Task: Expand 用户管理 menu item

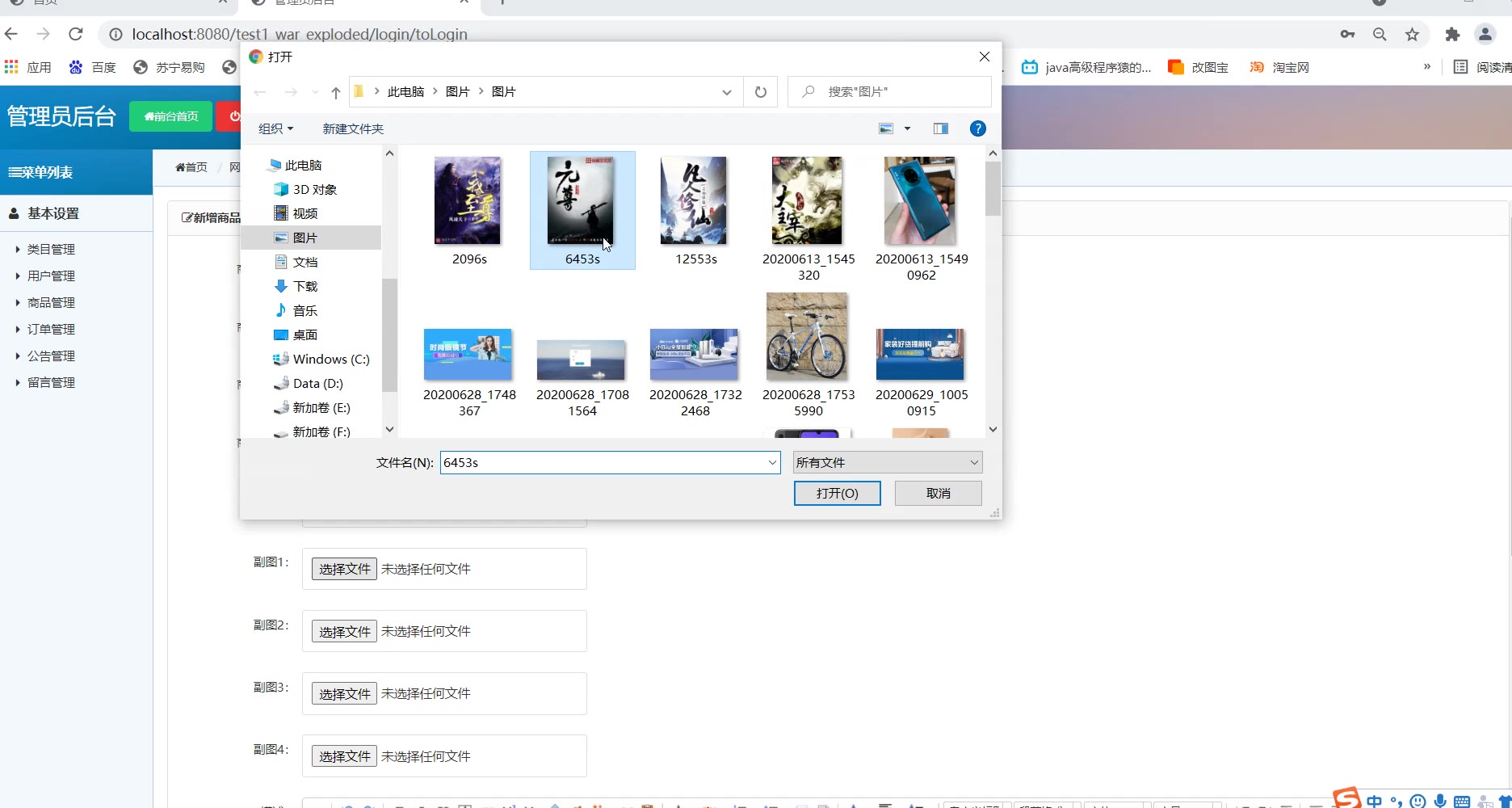Action: coord(51,276)
